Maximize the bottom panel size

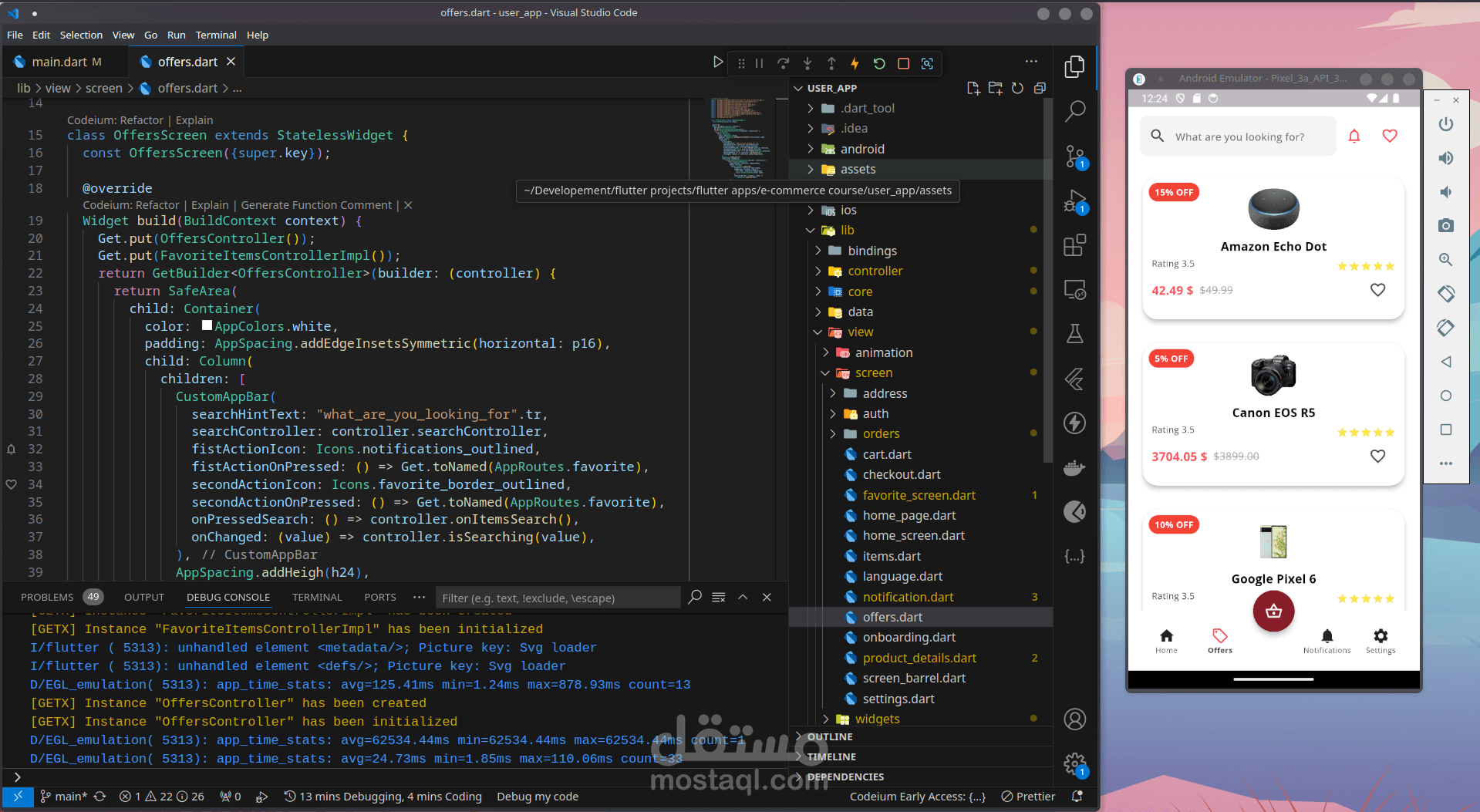coord(743,597)
